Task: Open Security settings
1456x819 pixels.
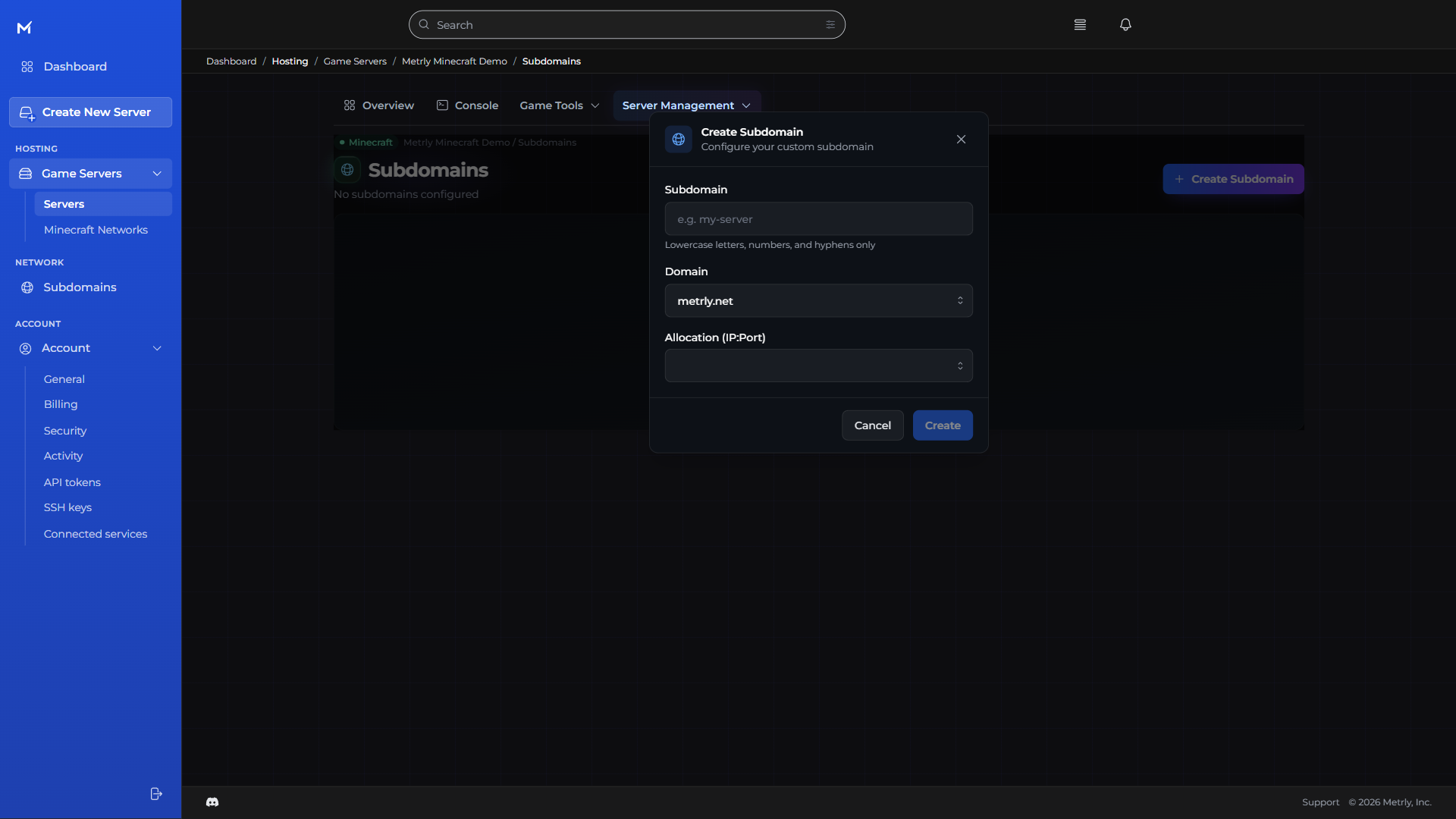Action: [65, 431]
